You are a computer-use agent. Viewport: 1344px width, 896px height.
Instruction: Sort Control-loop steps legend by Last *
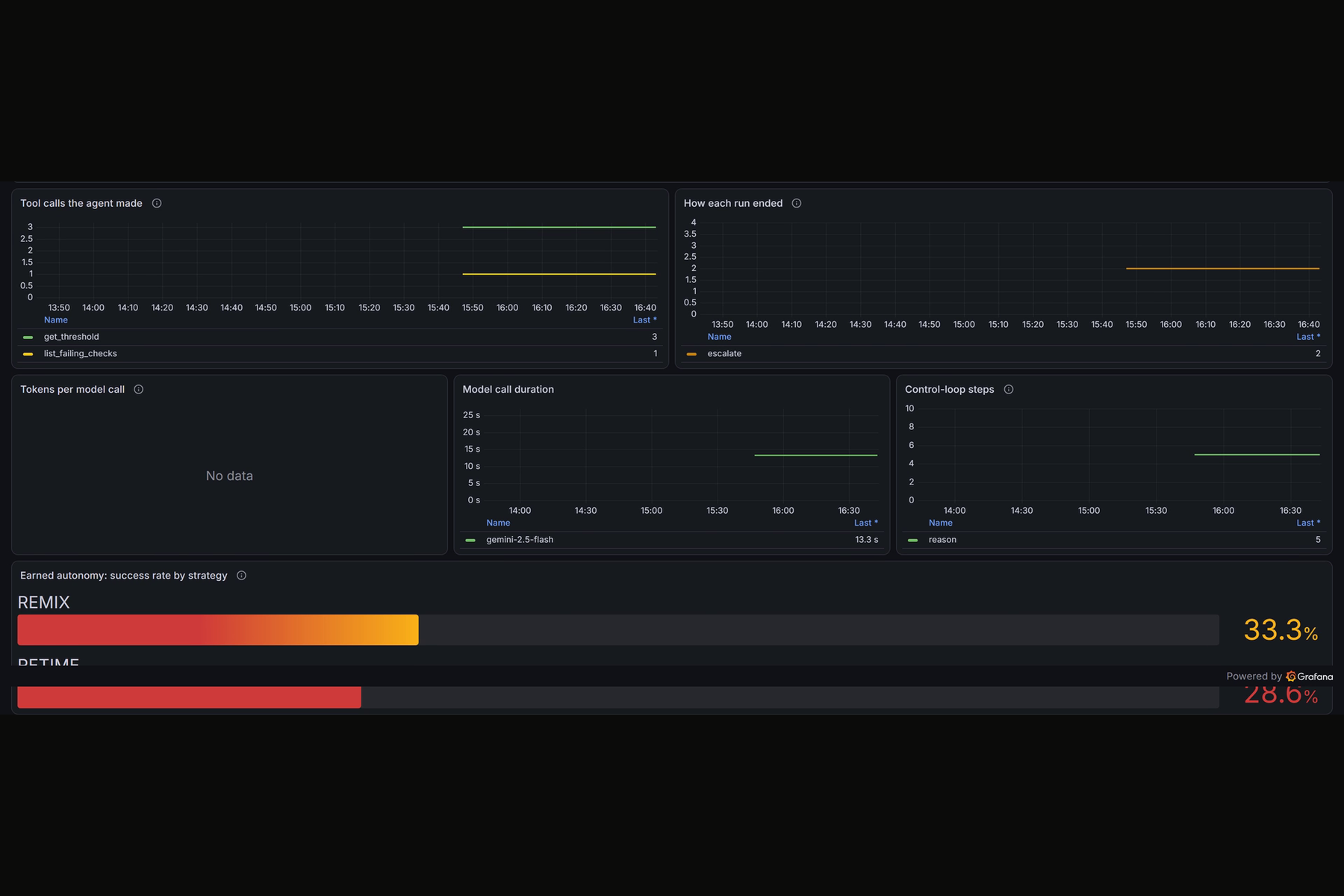(x=1308, y=523)
